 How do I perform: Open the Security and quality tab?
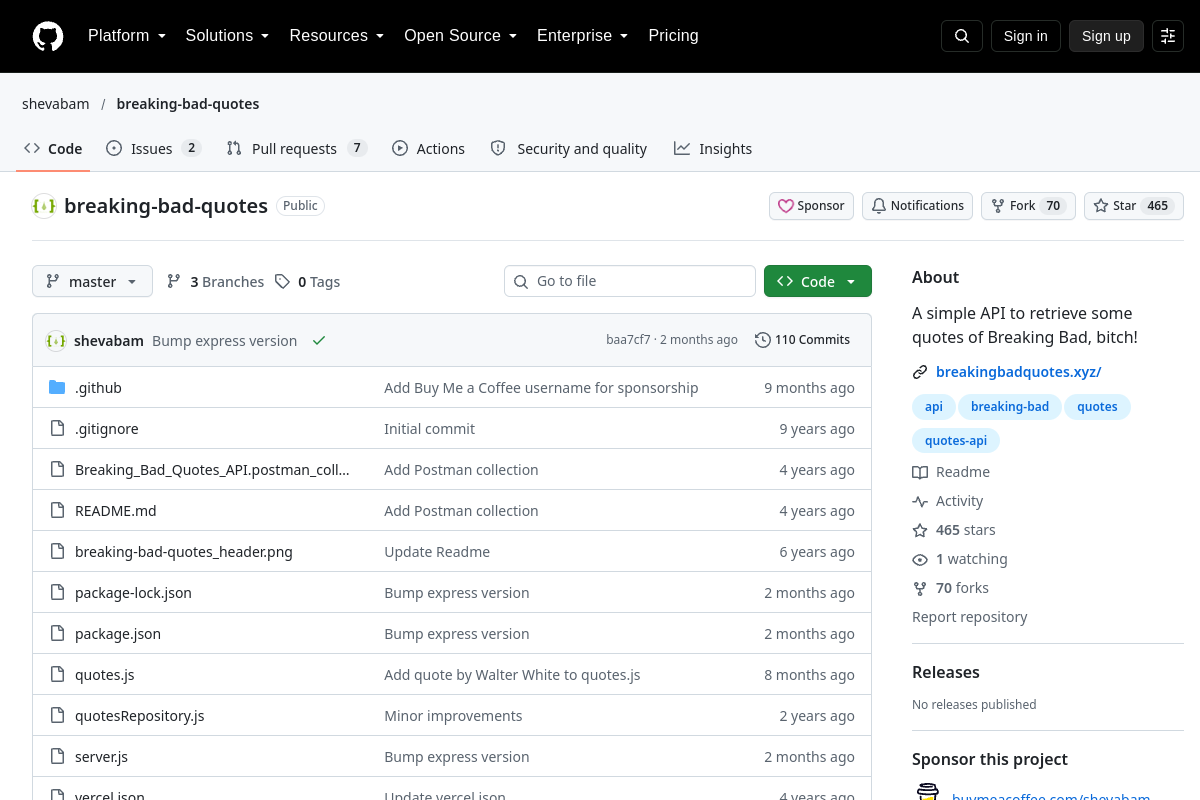tap(569, 149)
